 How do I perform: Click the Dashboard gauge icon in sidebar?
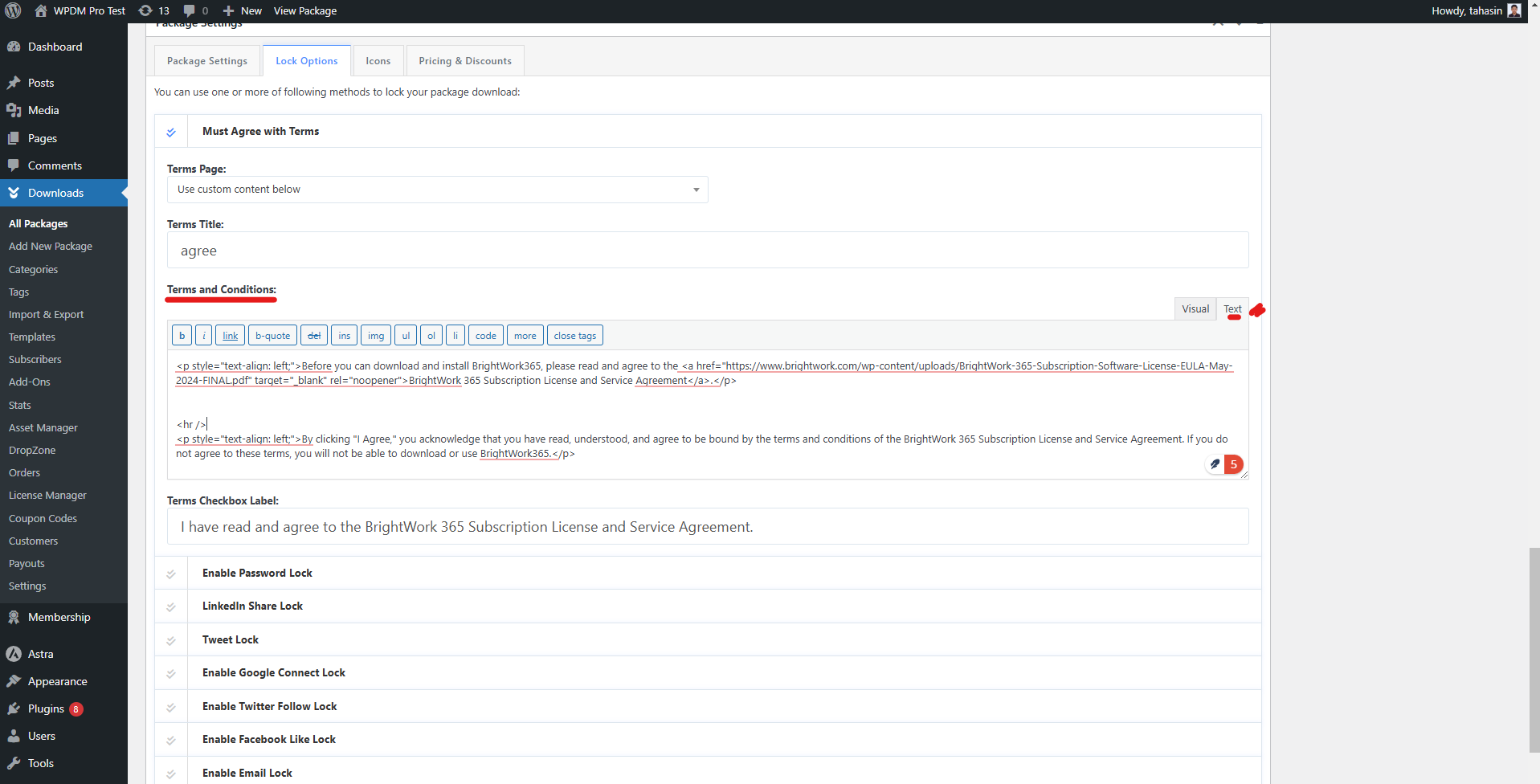(14, 47)
